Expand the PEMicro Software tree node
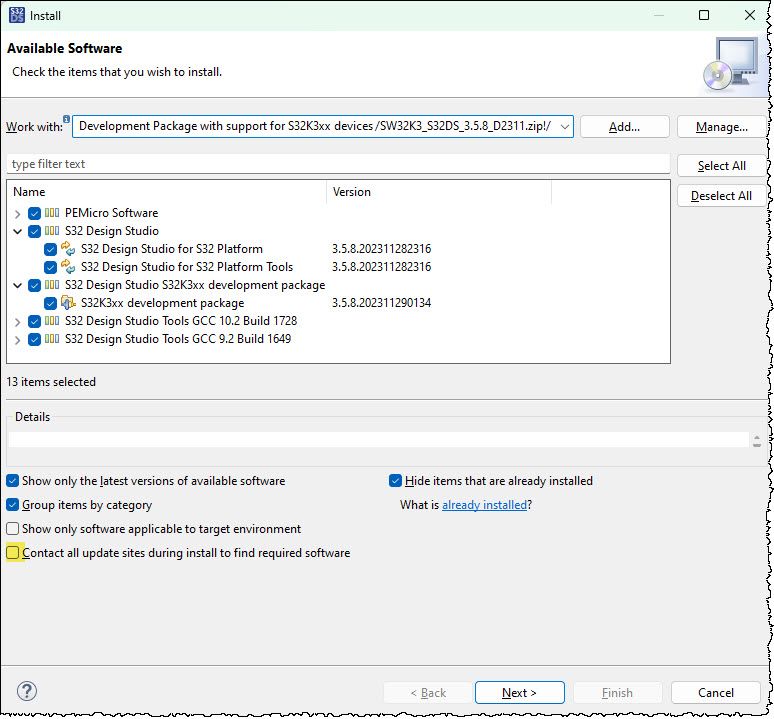774x719 pixels. [x=18, y=214]
